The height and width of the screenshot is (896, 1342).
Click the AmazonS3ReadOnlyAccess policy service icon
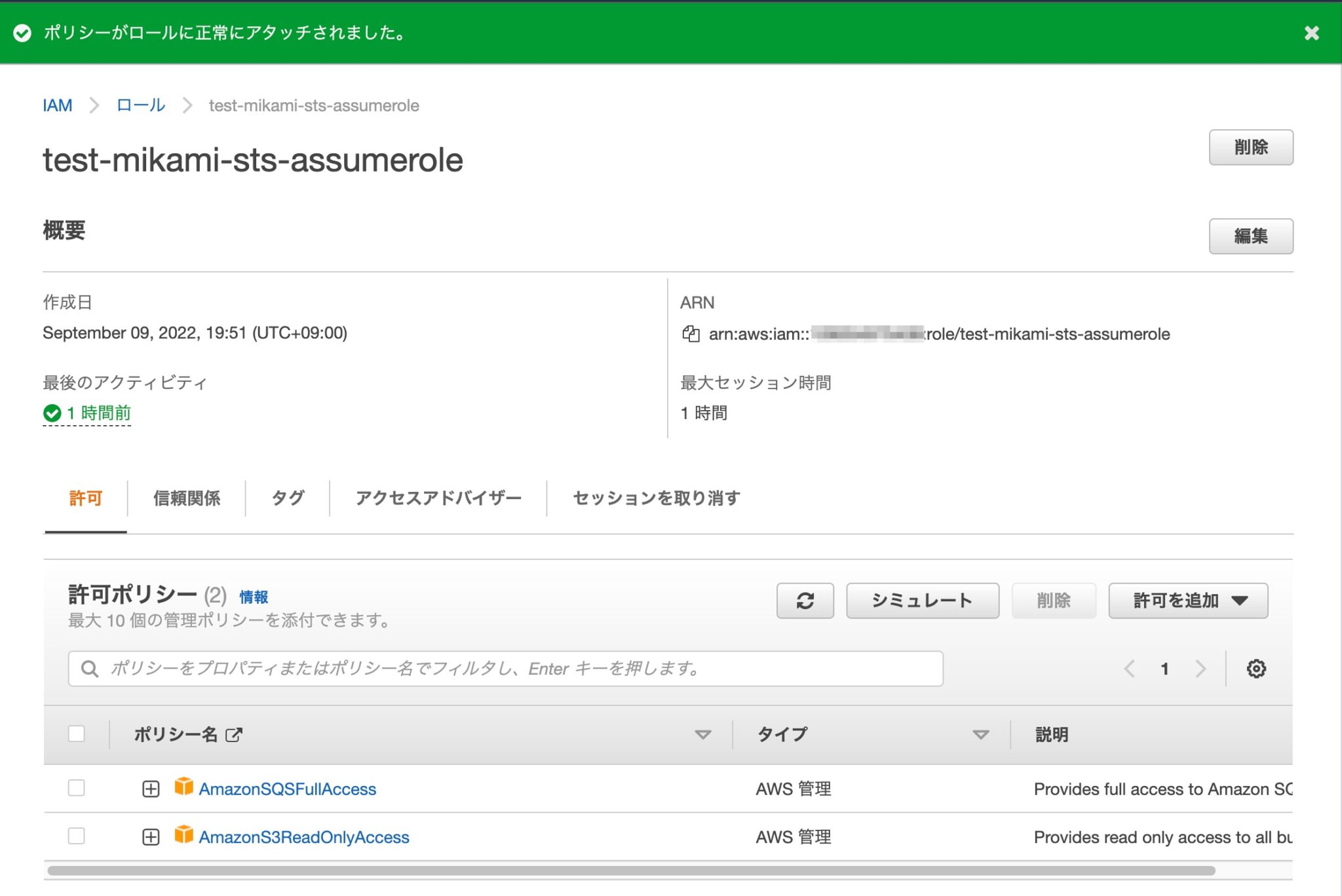pos(184,836)
